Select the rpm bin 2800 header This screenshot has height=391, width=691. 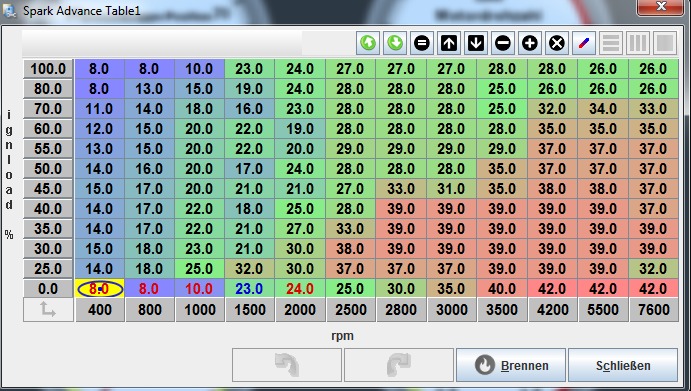[401, 309]
